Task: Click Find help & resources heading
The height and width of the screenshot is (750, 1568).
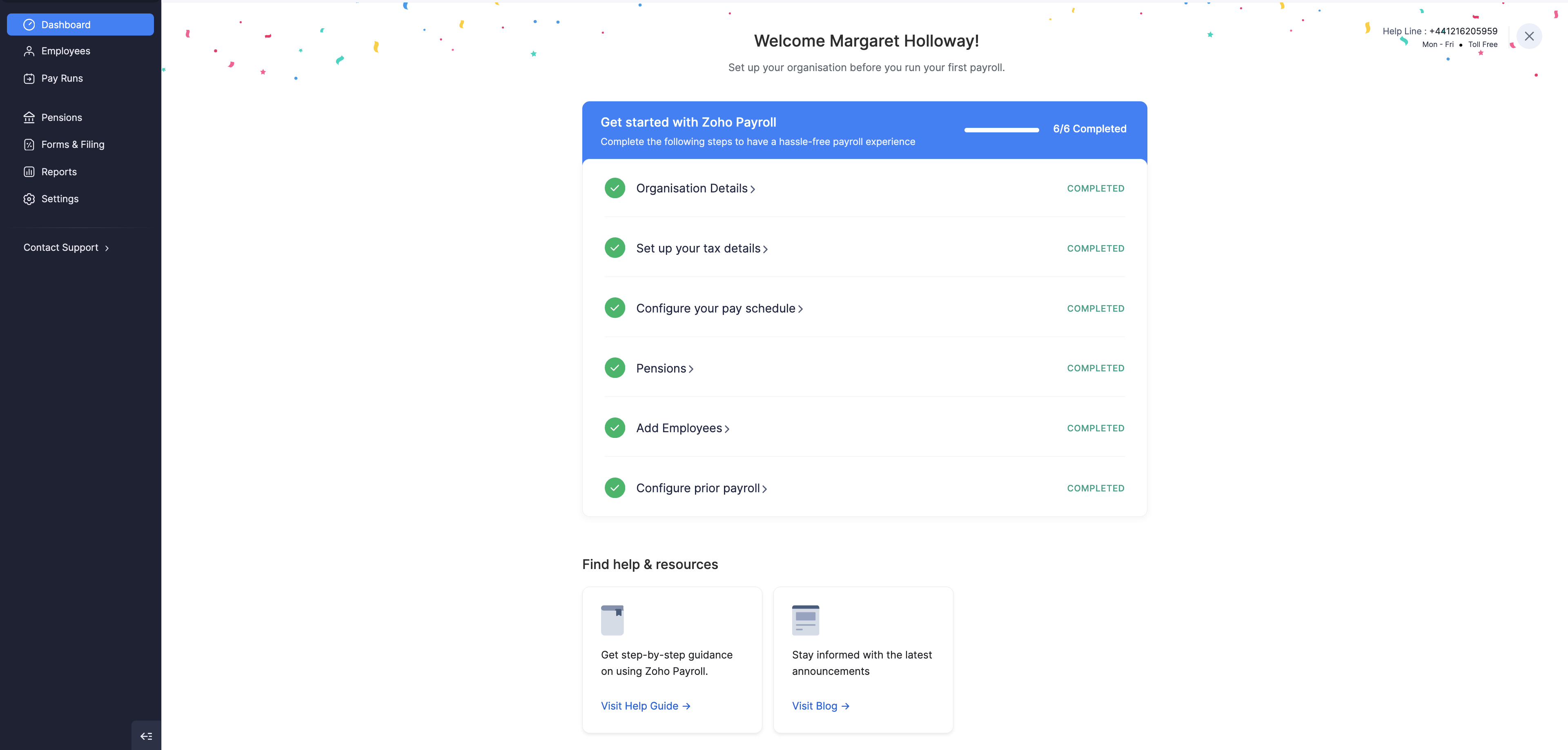Action: 650,564
